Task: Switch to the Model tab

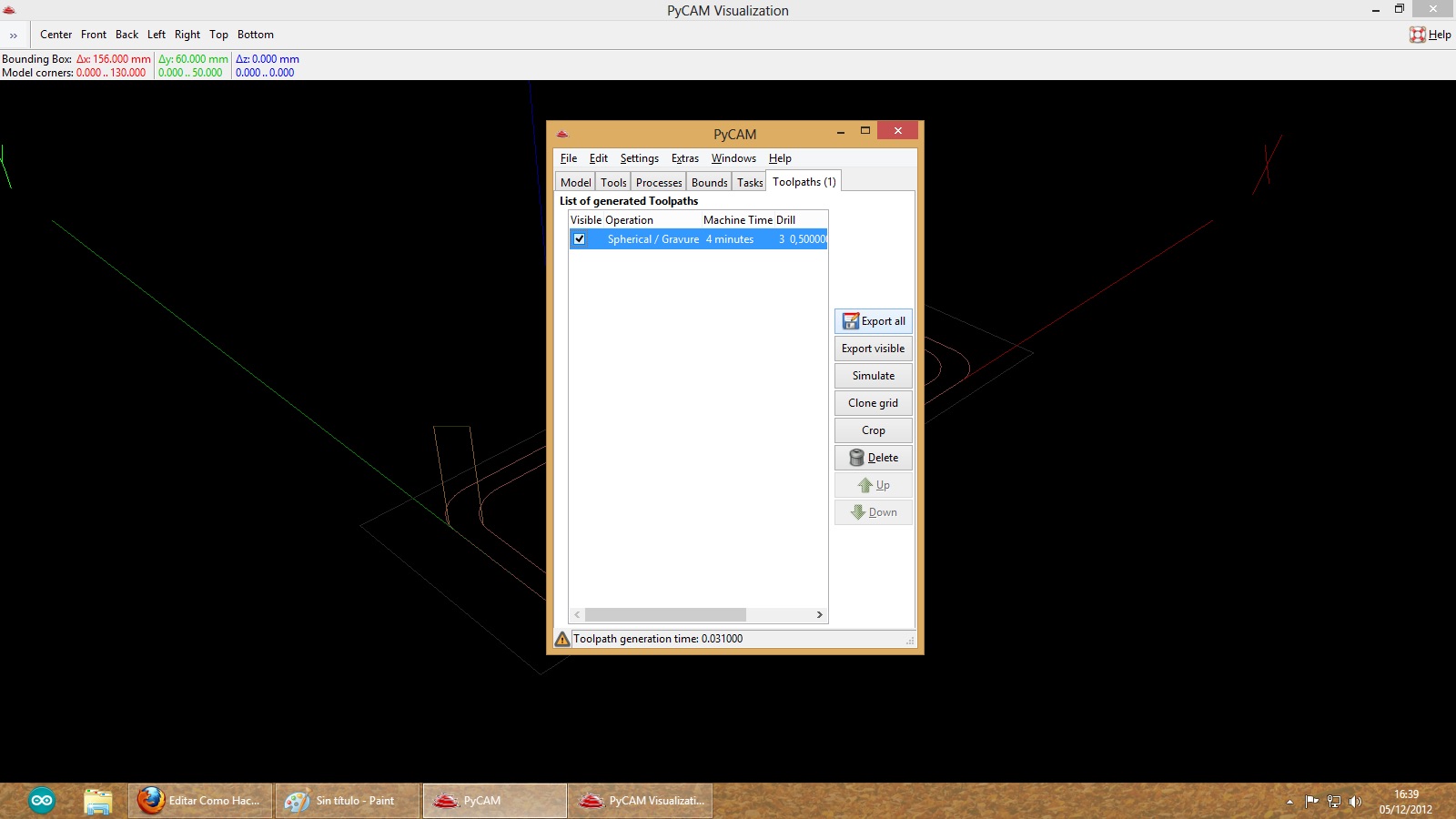Action: (x=575, y=183)
